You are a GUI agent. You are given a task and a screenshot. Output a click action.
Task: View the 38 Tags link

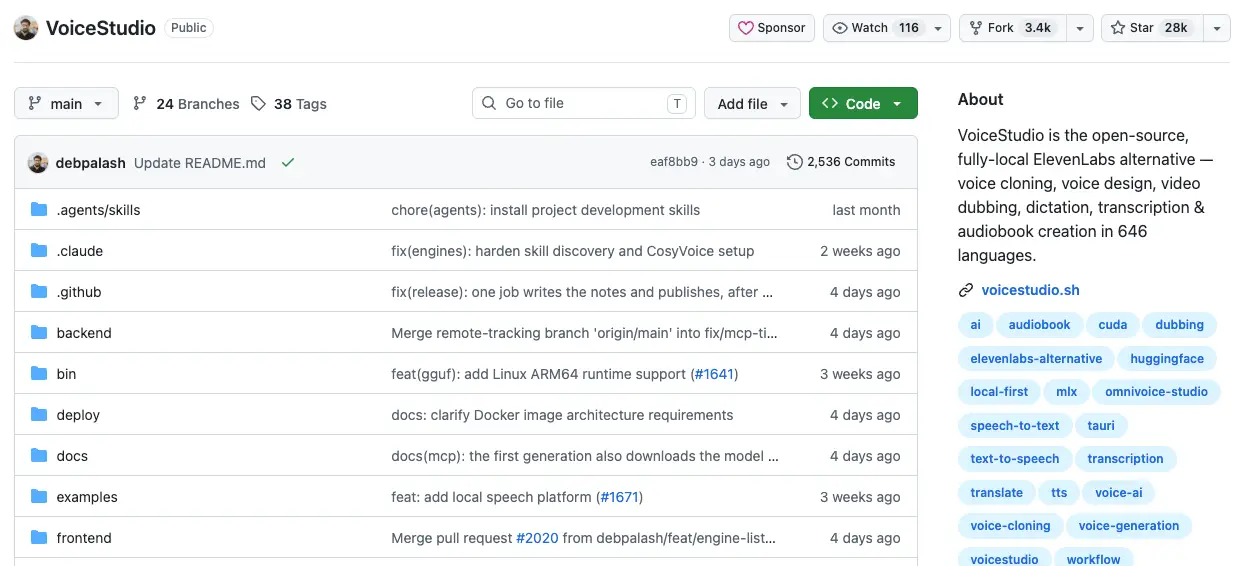tap(289, 104)
